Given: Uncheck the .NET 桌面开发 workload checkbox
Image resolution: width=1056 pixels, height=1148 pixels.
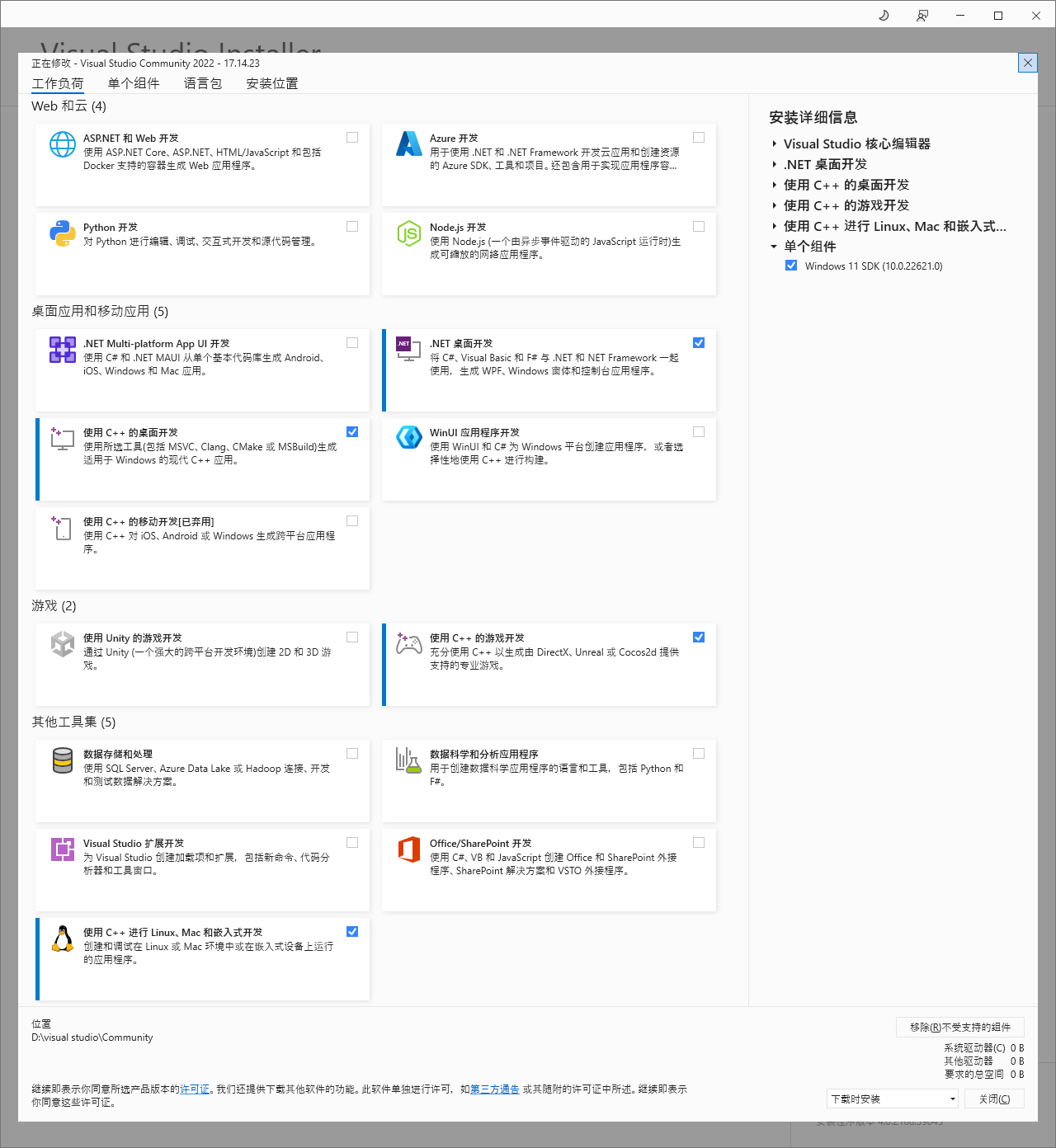Looking at the screenshot, I should pyautogui.click(x=699, y=343).
